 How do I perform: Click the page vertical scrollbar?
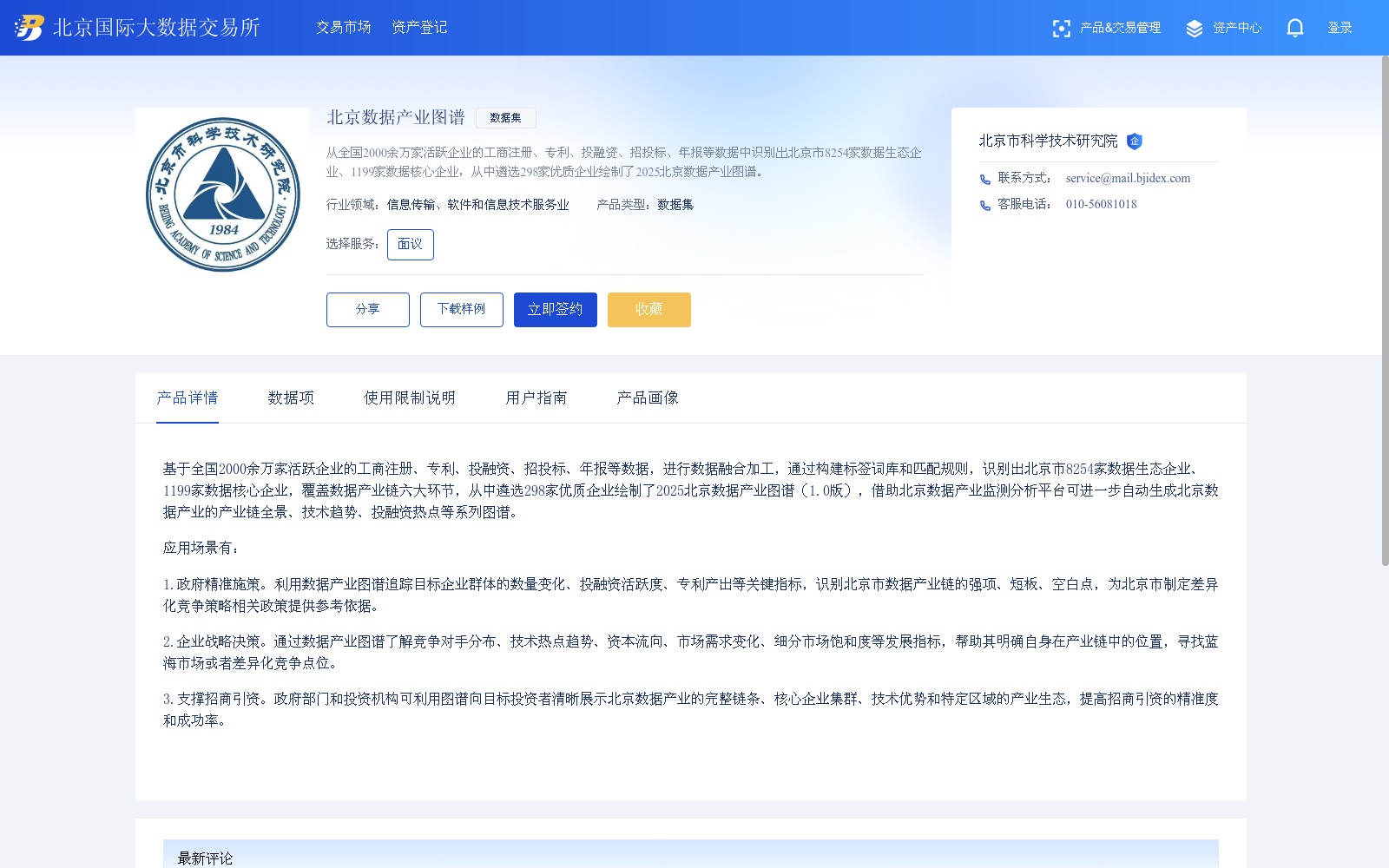(1385, 311)
